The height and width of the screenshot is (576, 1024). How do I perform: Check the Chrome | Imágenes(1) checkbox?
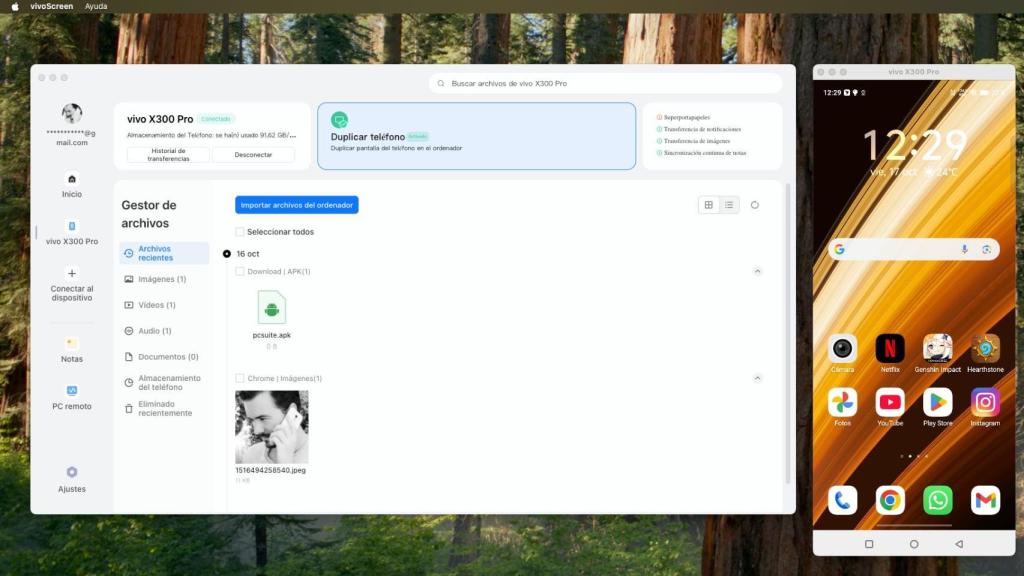239,378
